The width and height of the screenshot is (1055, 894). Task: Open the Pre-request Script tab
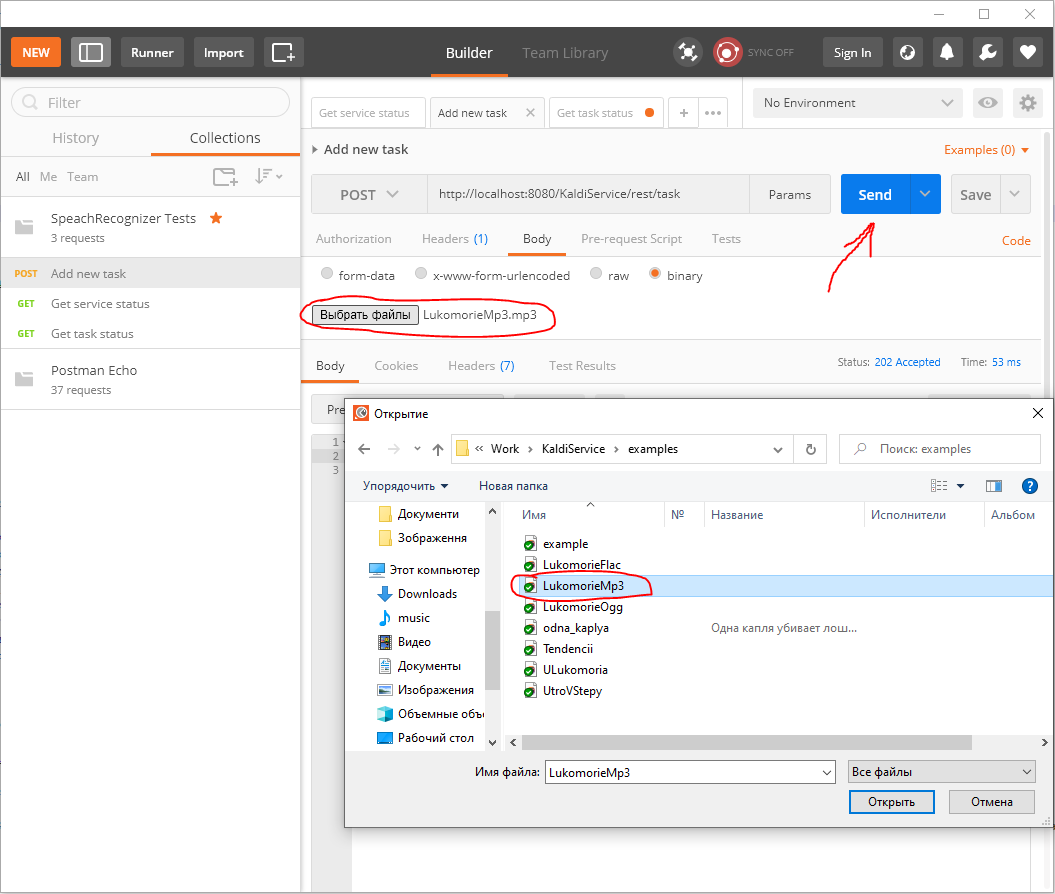tap(631, 239)
